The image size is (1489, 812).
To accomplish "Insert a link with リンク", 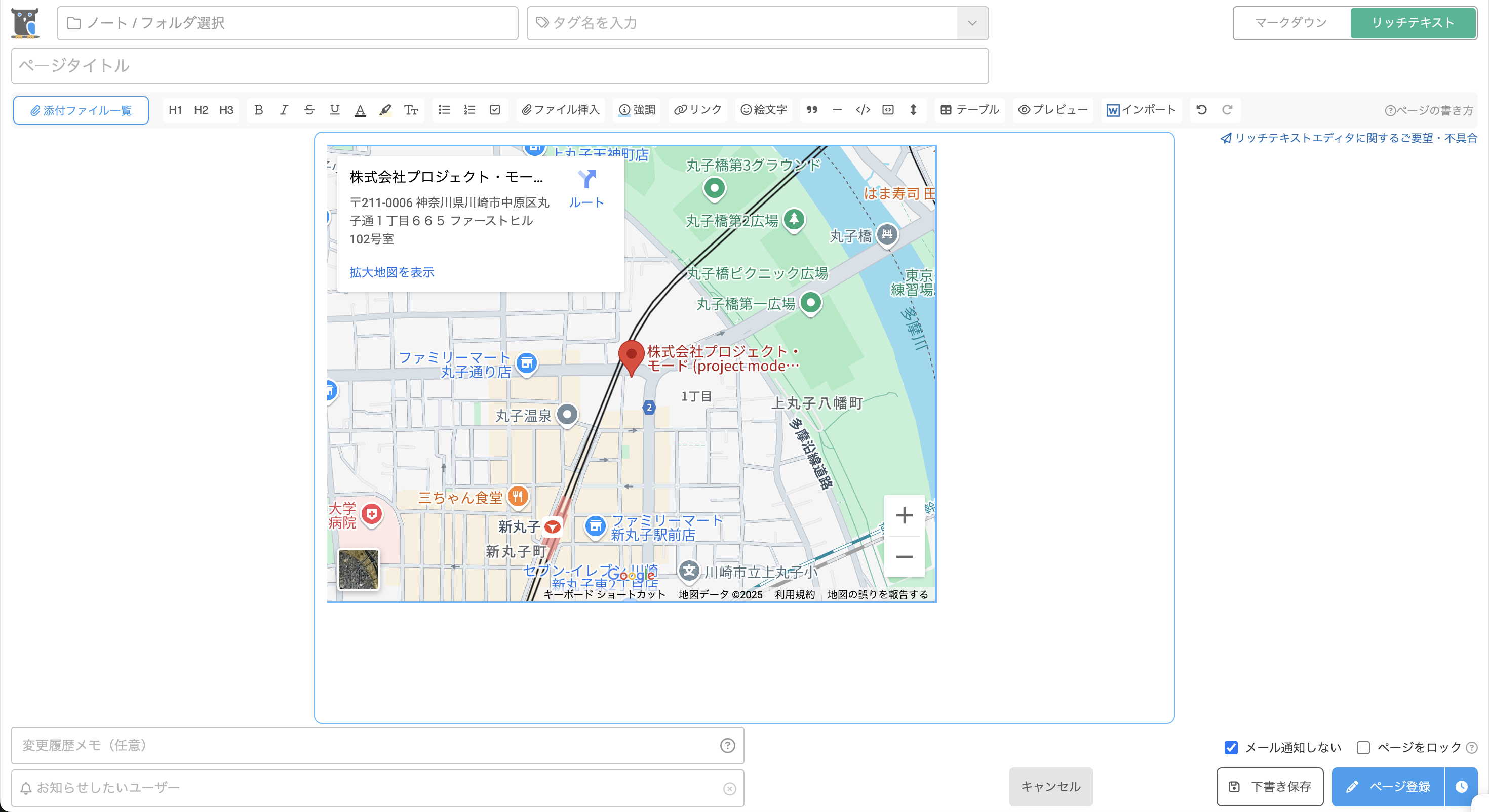I will (698, 110).
